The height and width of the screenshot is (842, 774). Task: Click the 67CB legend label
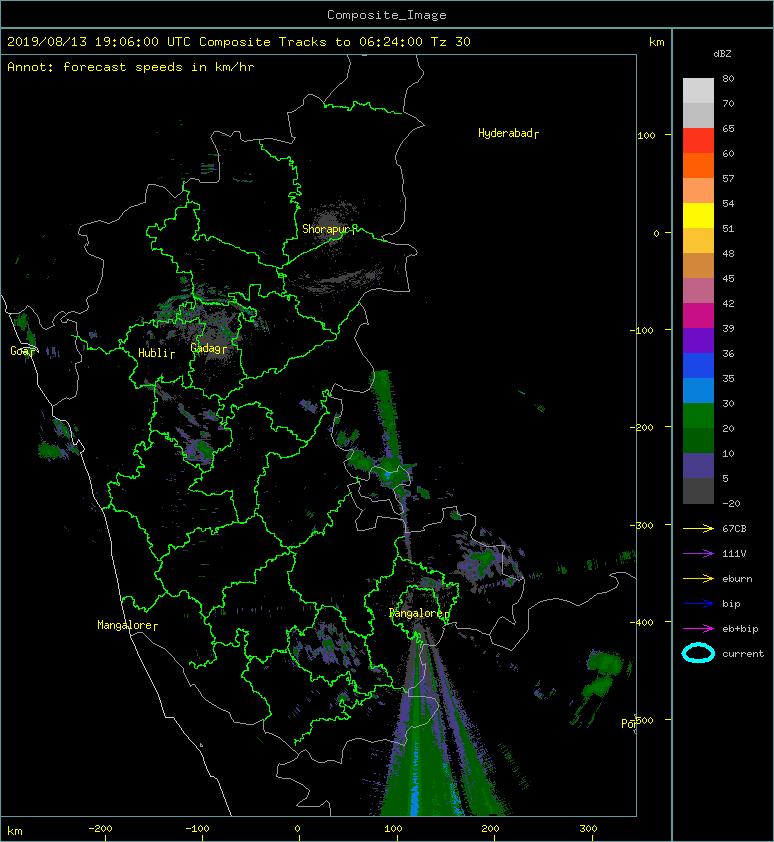tap(734, 528)
